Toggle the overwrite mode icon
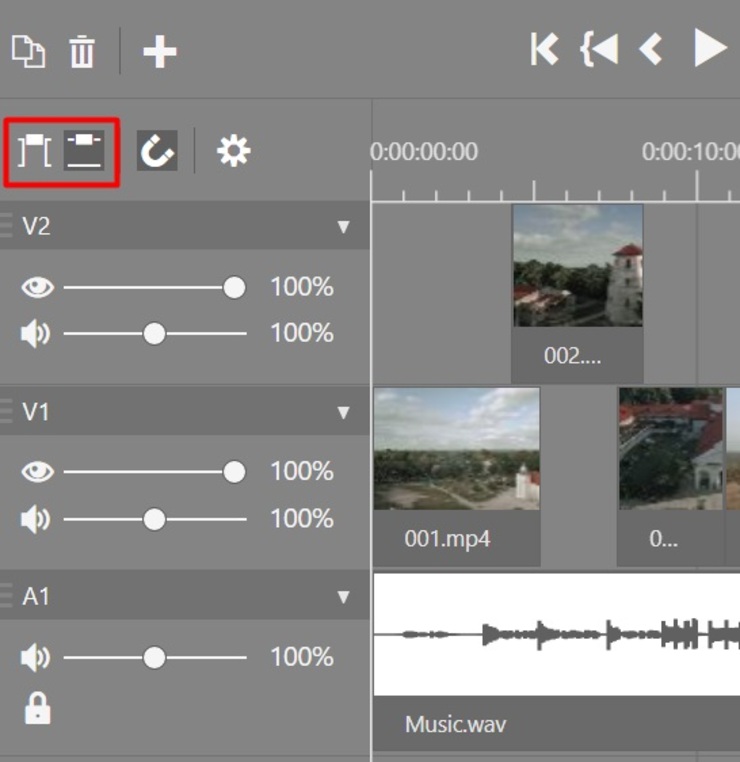The width and height of the screenshot is (740, 762). [x=84, y=152]
